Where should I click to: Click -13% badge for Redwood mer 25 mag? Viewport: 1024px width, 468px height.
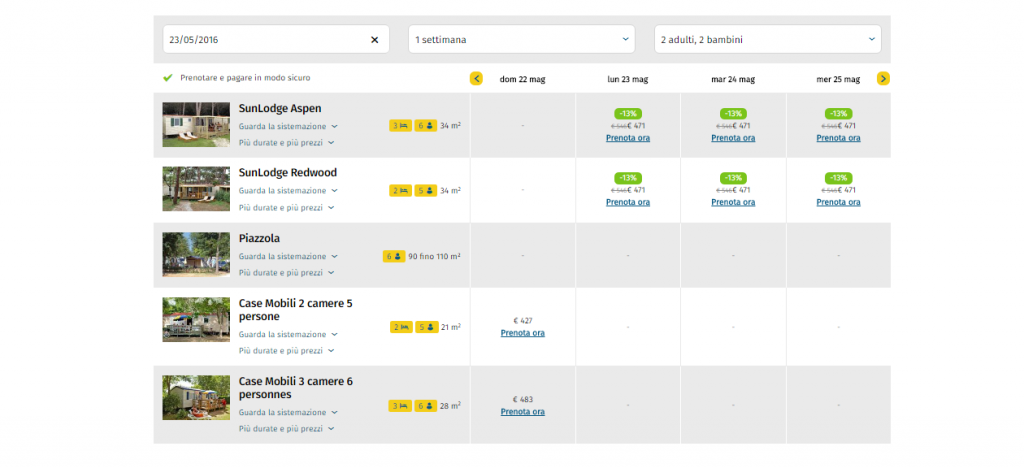tap(839, 178)
